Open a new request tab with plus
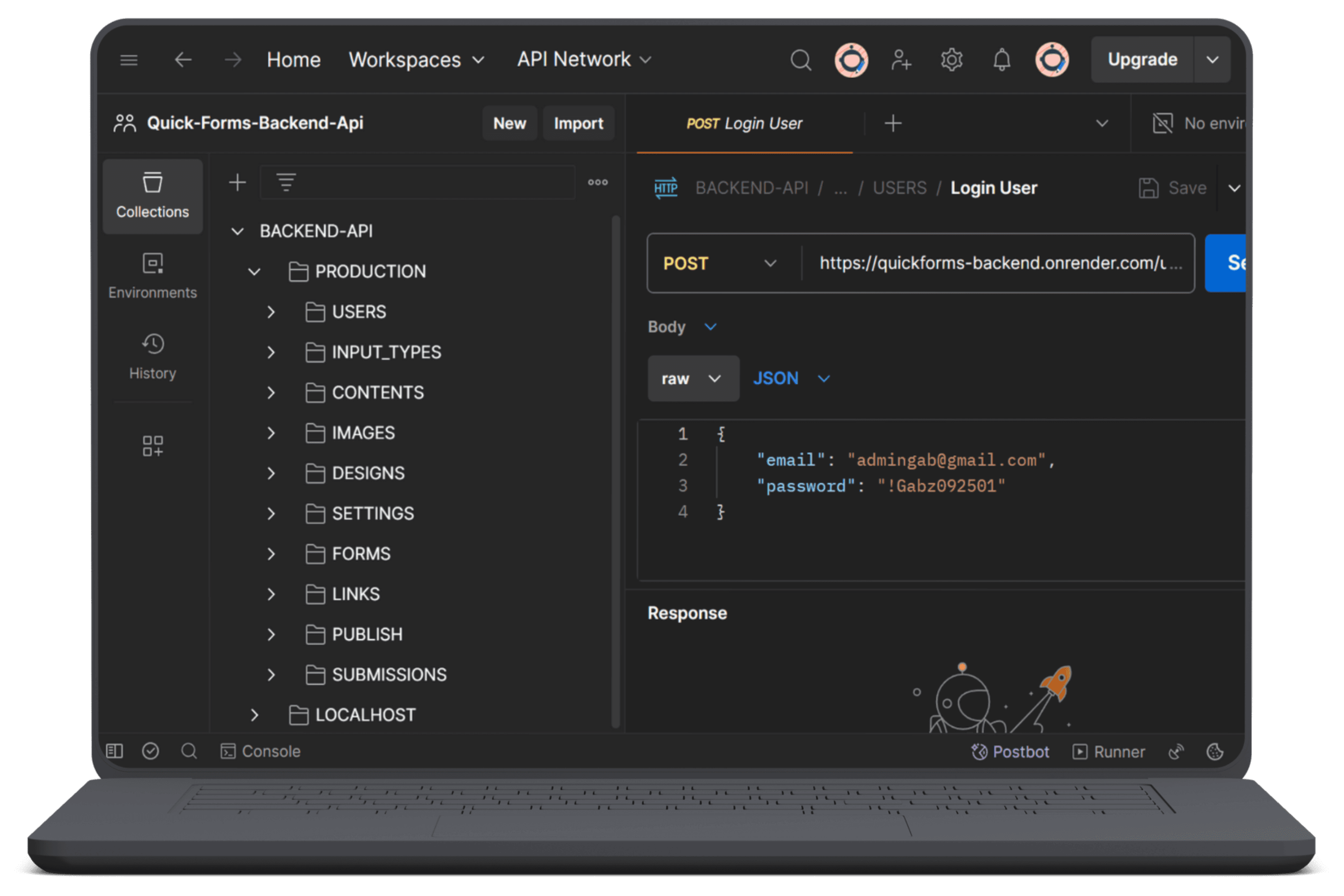 [x=893, y=124]
